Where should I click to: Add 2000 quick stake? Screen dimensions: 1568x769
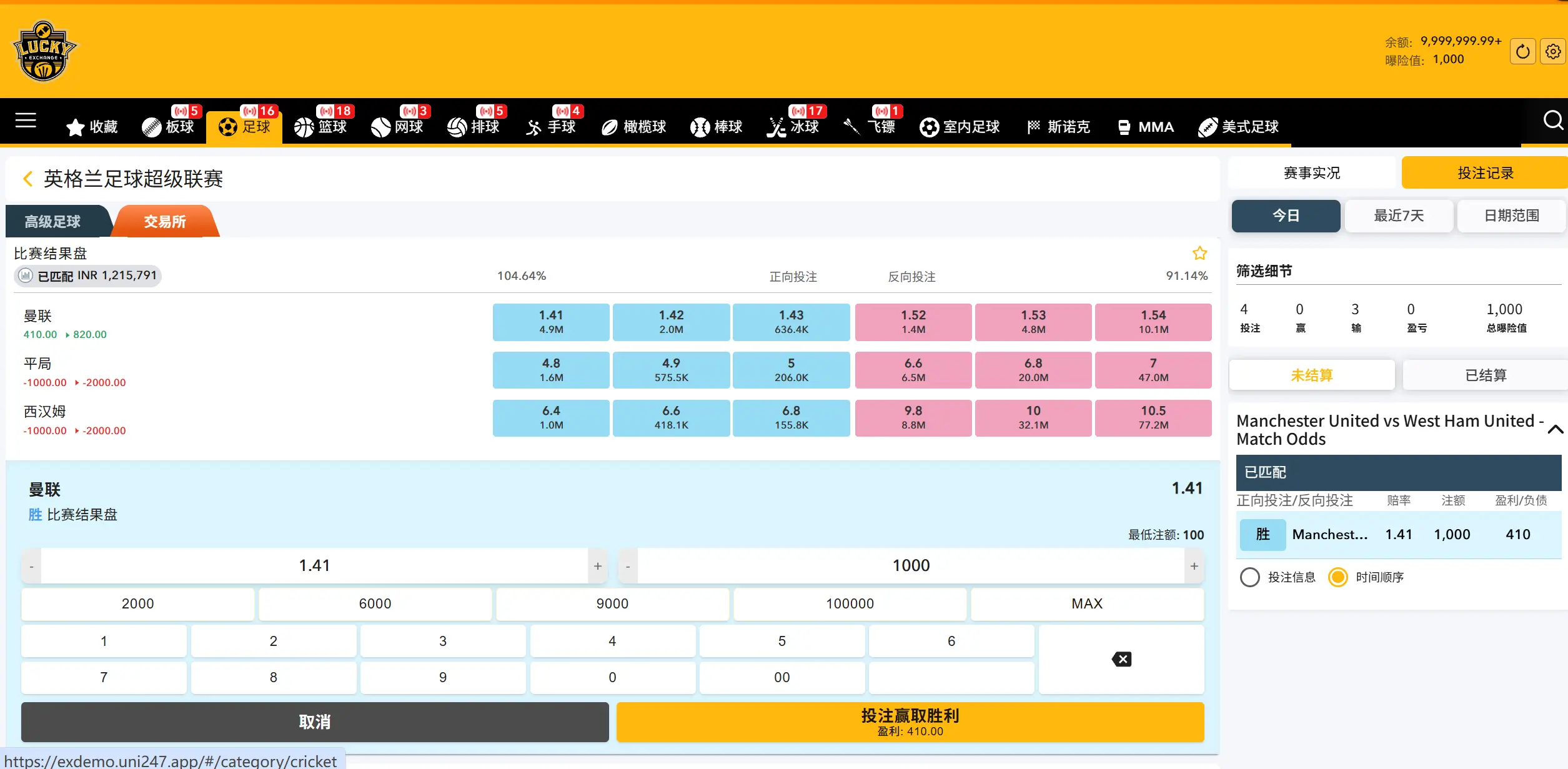tap(137, 604)
